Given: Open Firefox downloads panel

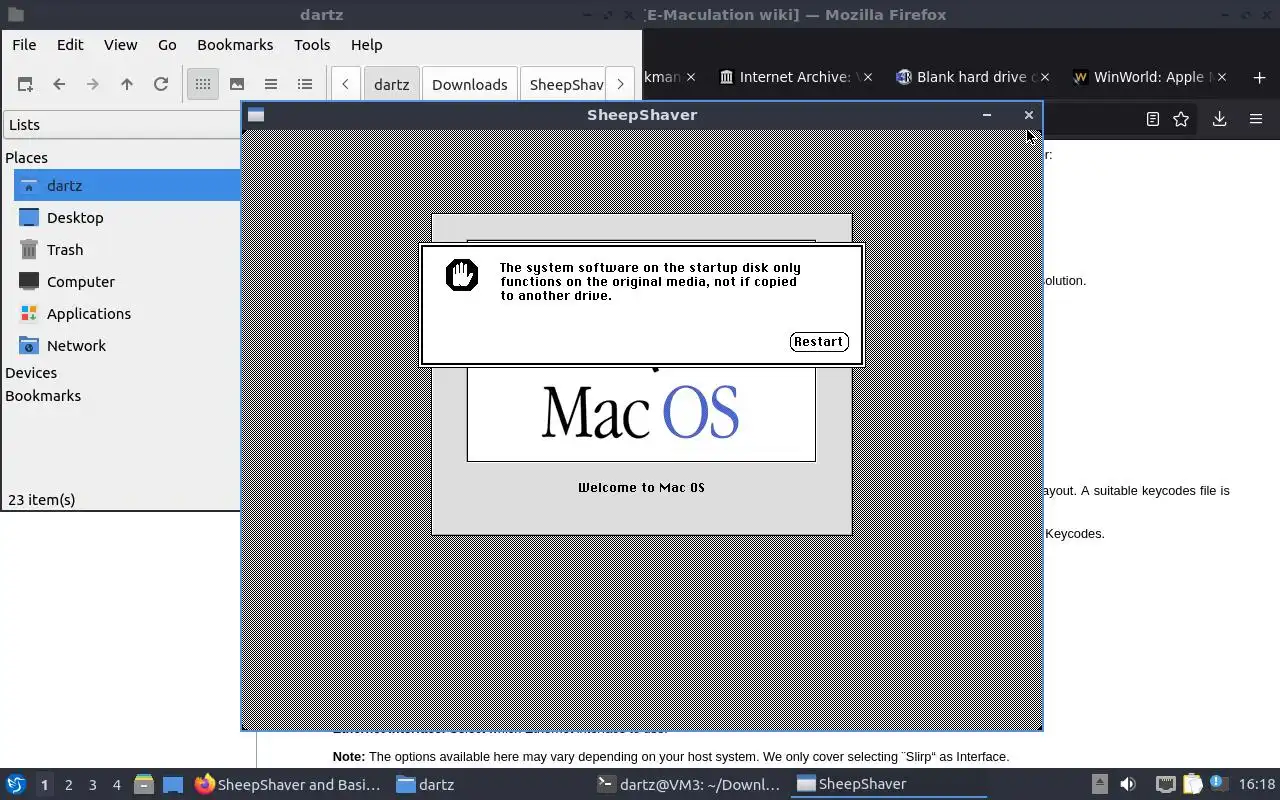Looking at the screenshot, I should (1219, 119).
